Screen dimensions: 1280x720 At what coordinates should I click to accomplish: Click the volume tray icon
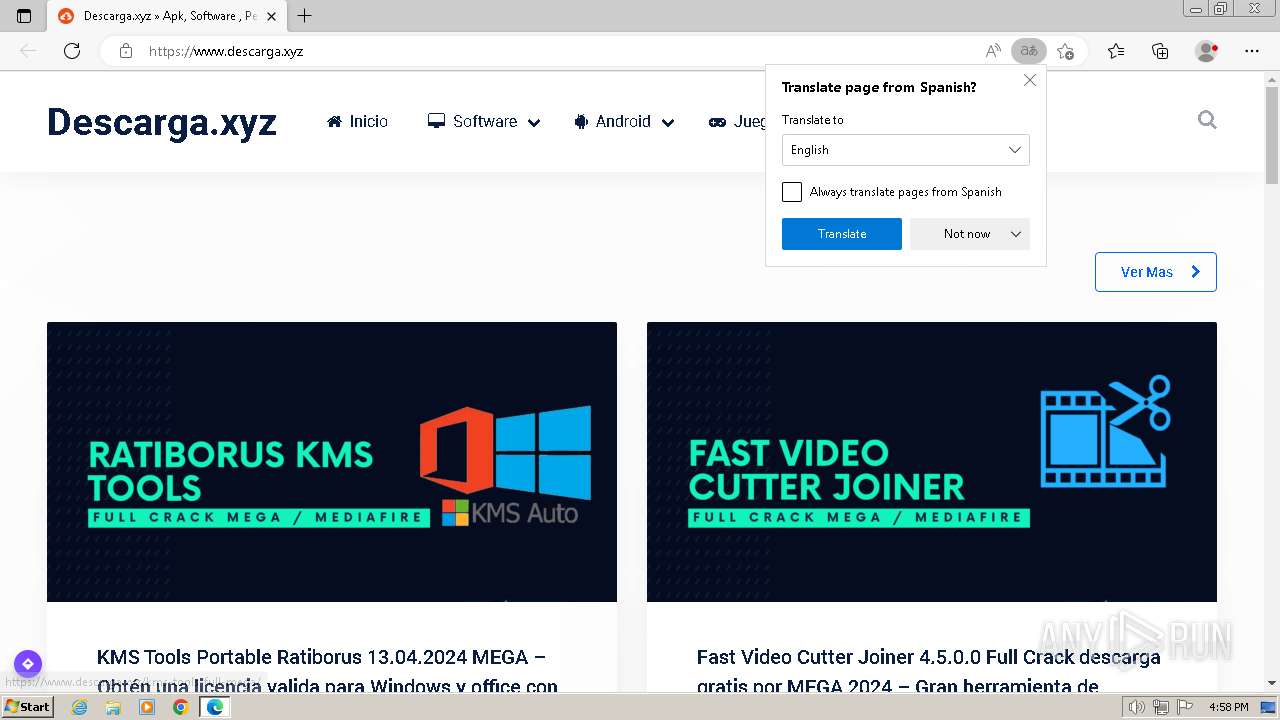tap(1137, 707)
